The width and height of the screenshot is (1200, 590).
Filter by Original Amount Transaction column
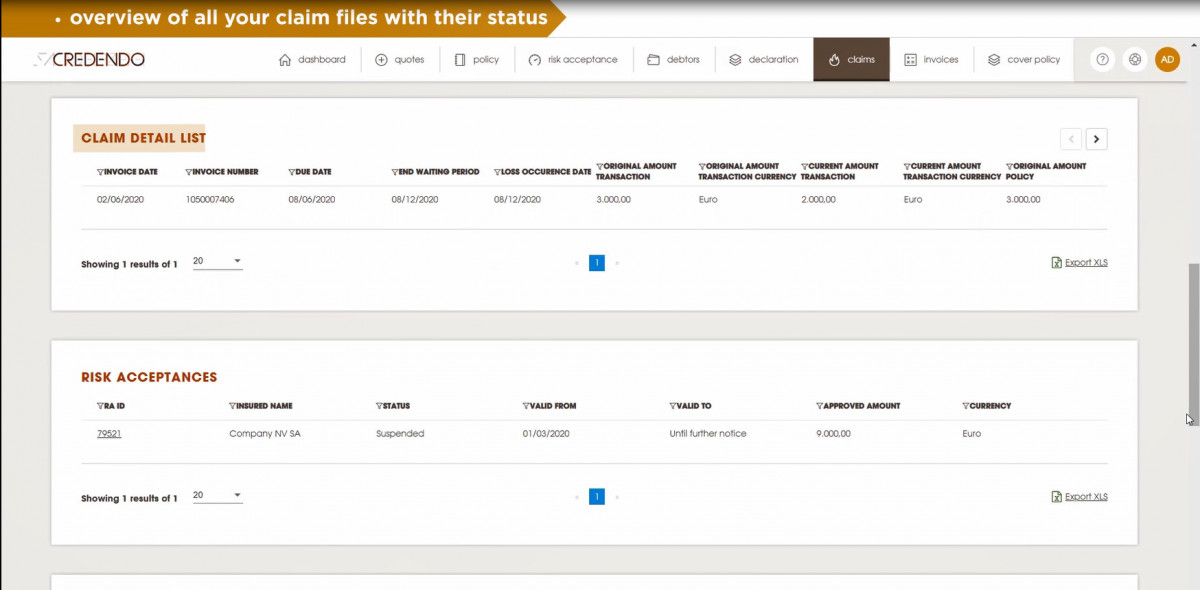(x=600, y=166)
